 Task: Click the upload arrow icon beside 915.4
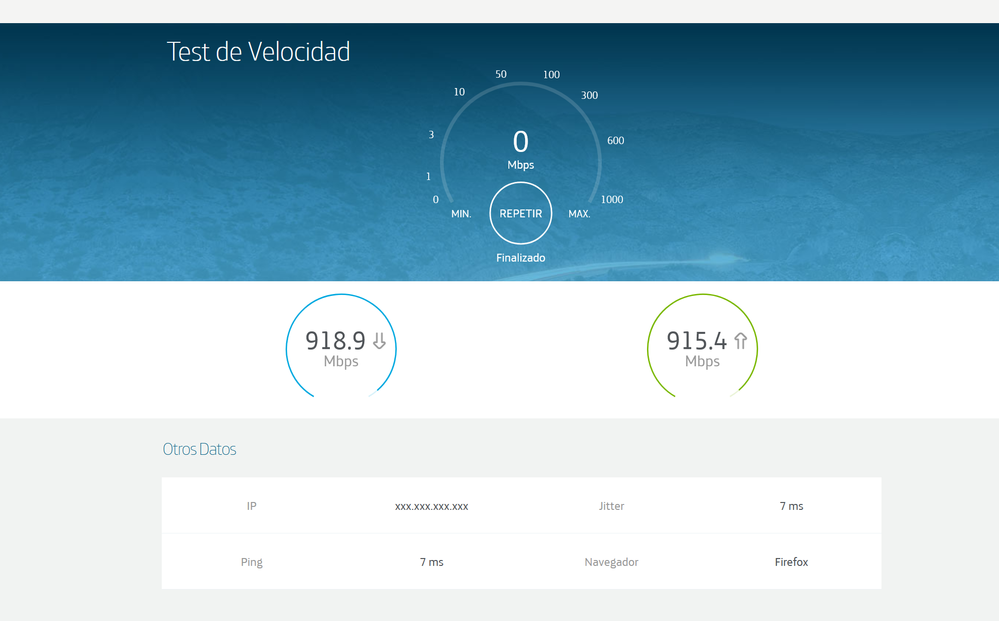(740, 341)
